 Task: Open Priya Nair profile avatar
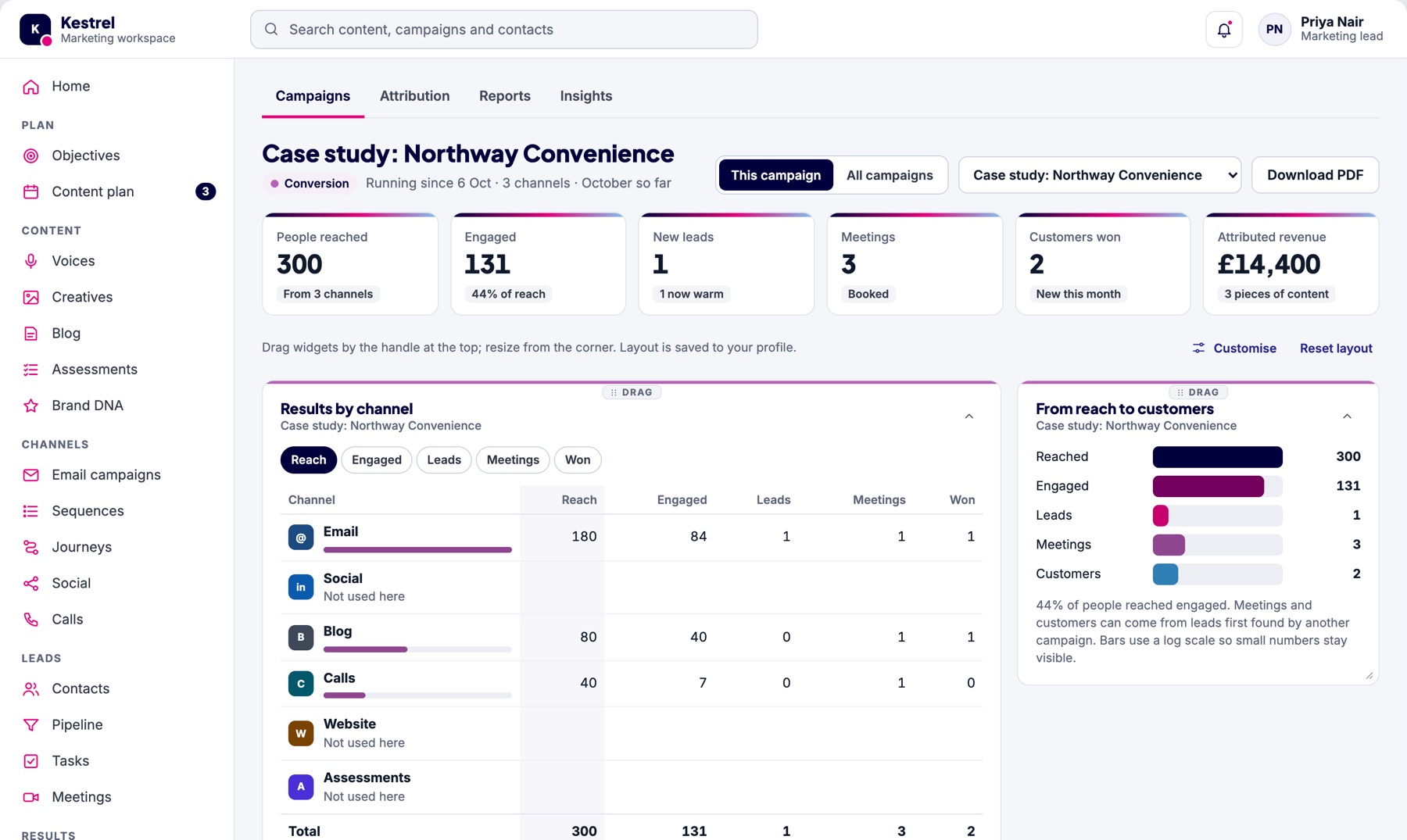point(1274,30)
